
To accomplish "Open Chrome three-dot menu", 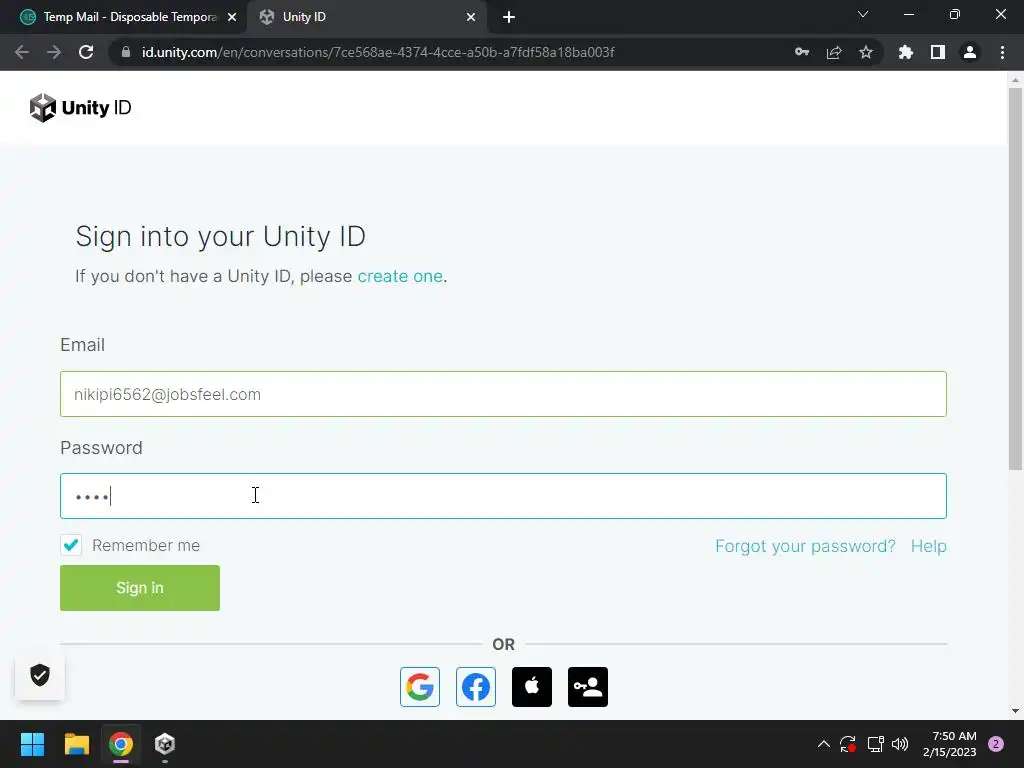I will point(1002,52).
